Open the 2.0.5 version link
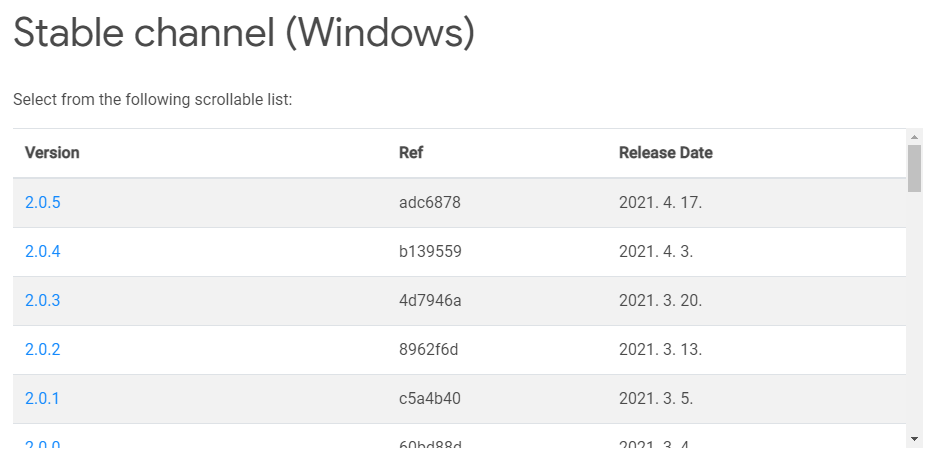This screenshot has width=934, height=467. tap(42, 203)
